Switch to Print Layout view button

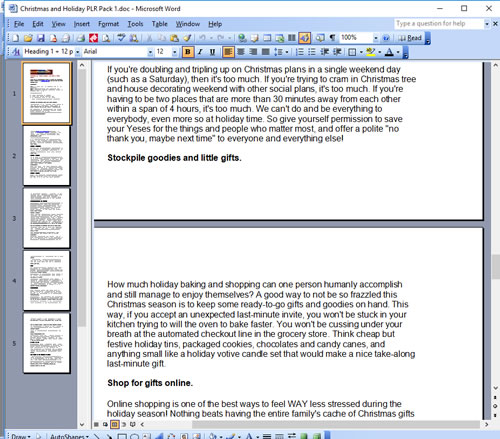(x=114, y=424)
